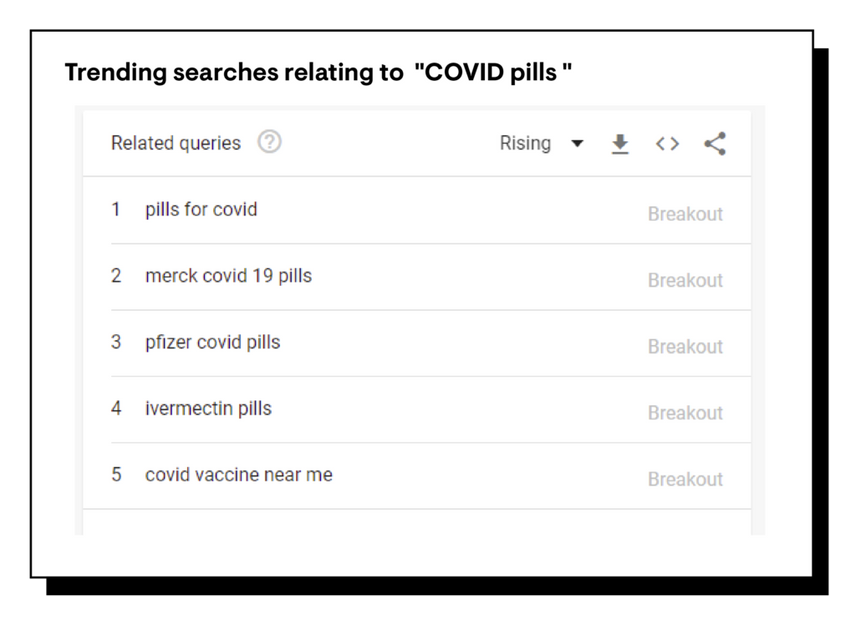The width and height of the screenshot is (856, 625).
Task: Click Breakout for covid vaccine near me
Action: pyautogui.click(x=686, y=479)
